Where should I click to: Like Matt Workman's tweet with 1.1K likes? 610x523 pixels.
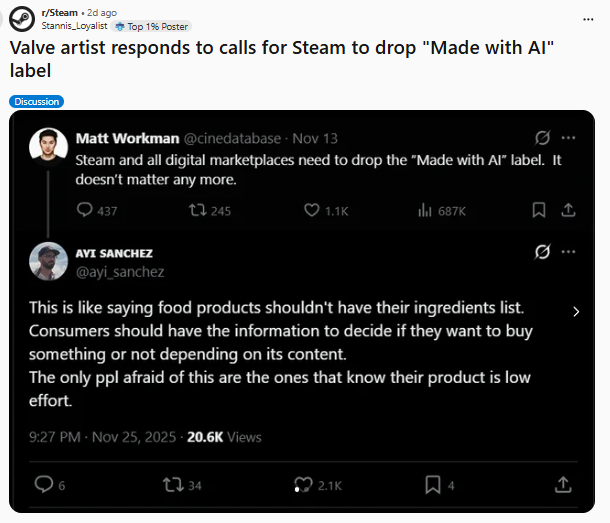[312, 210]
